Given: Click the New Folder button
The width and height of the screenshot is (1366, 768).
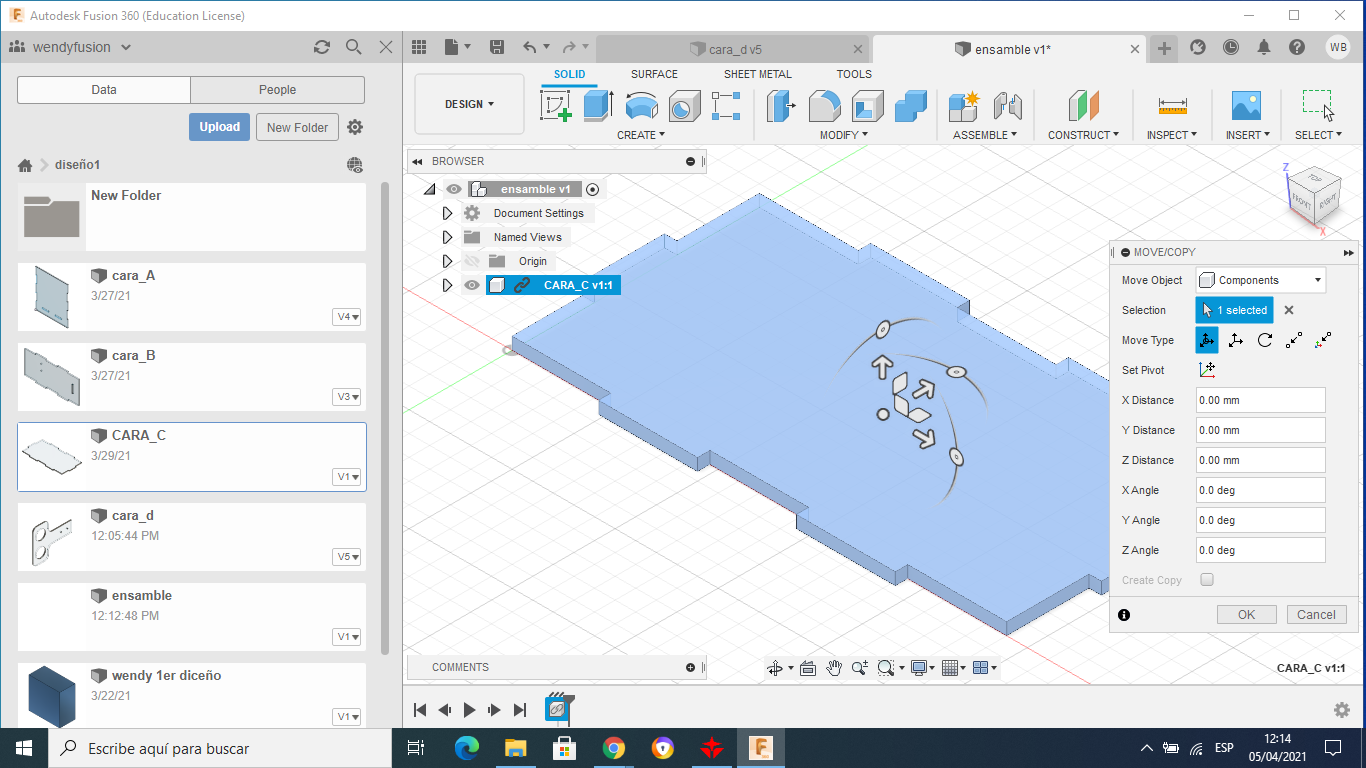Looking at the screenshot, I should coord(297,127).
